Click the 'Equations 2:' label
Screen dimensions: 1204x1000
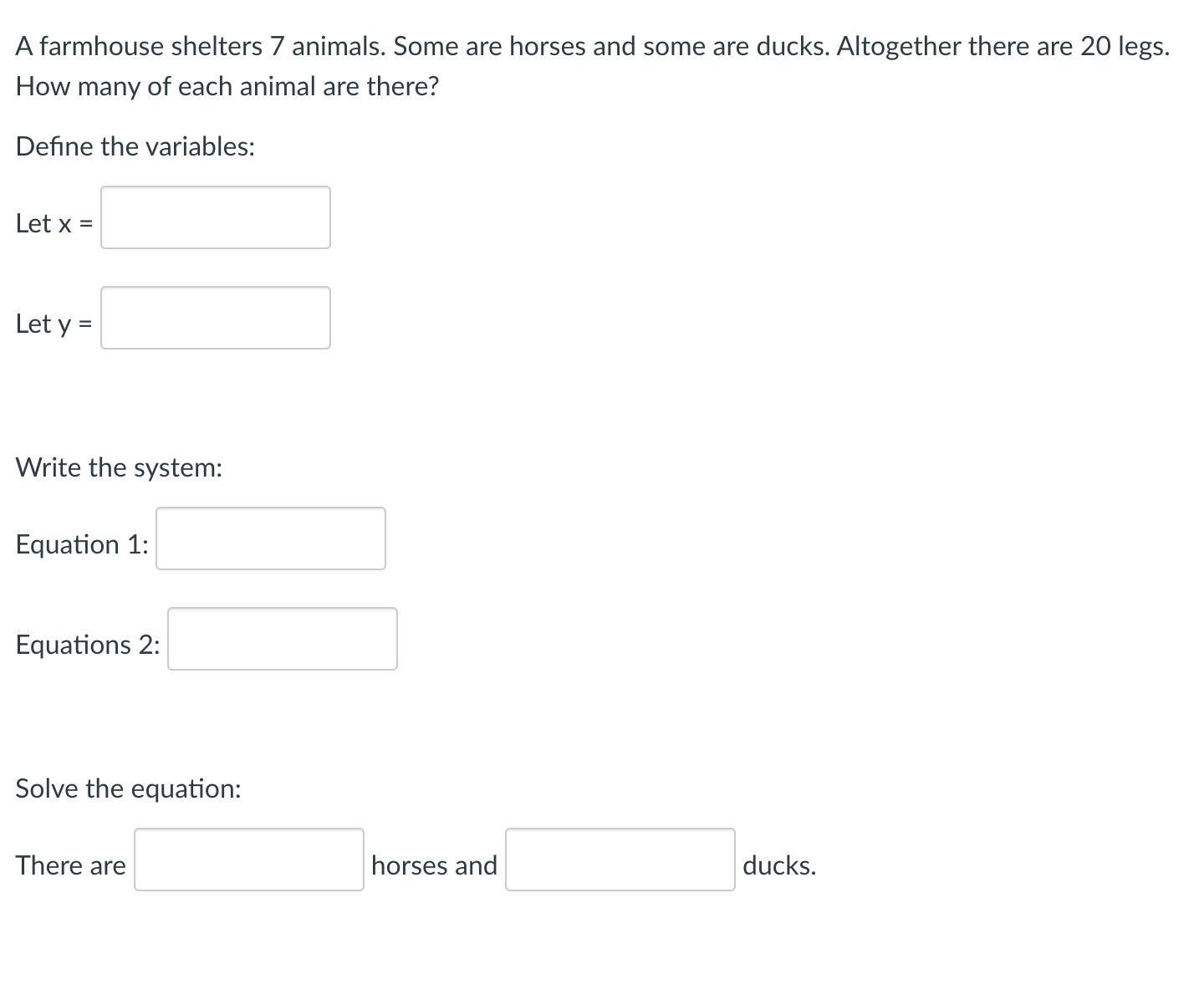[88, 645]
